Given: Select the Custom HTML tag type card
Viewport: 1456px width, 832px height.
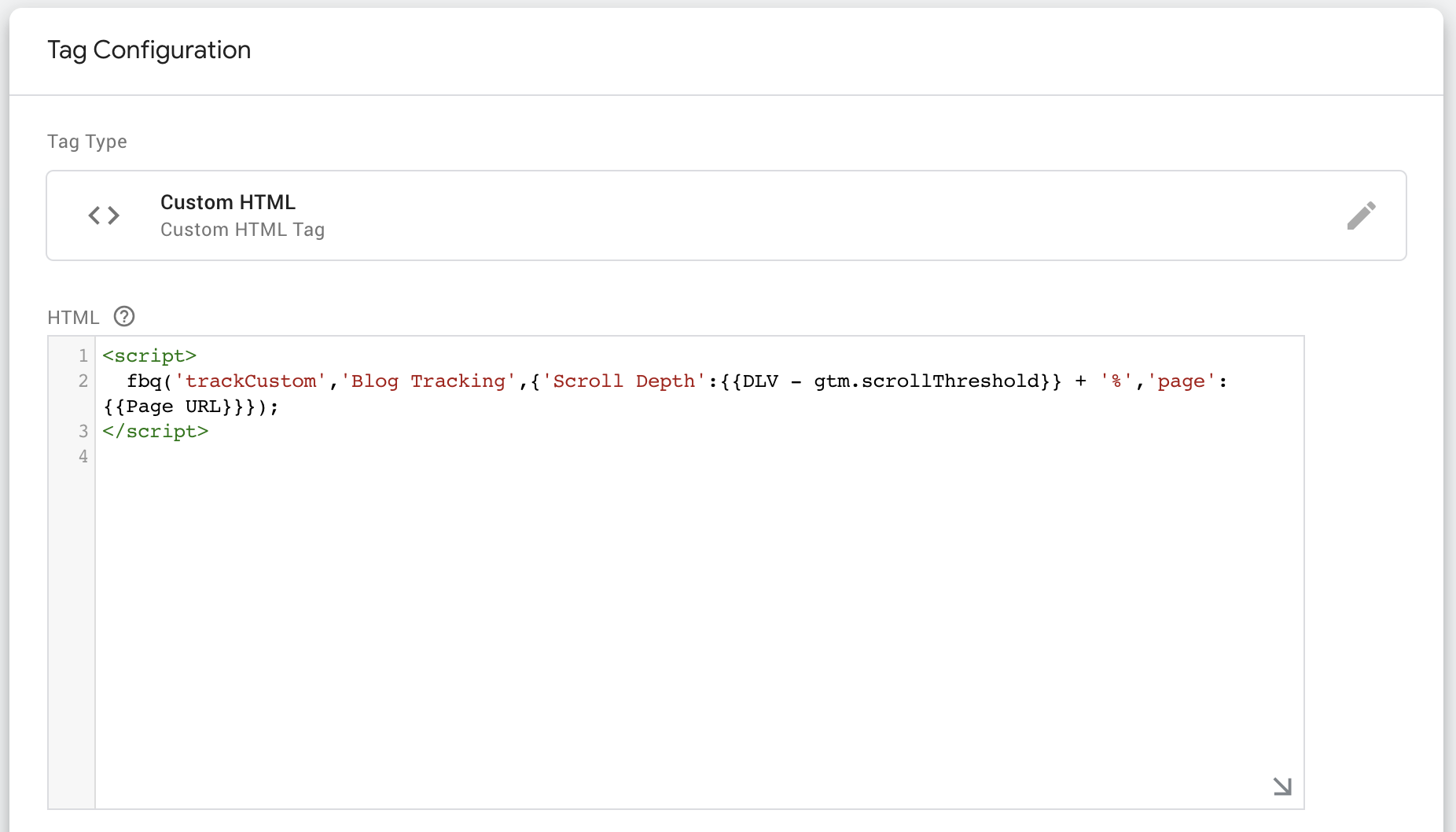Looking at the screenshot, I should coord(726,215).
